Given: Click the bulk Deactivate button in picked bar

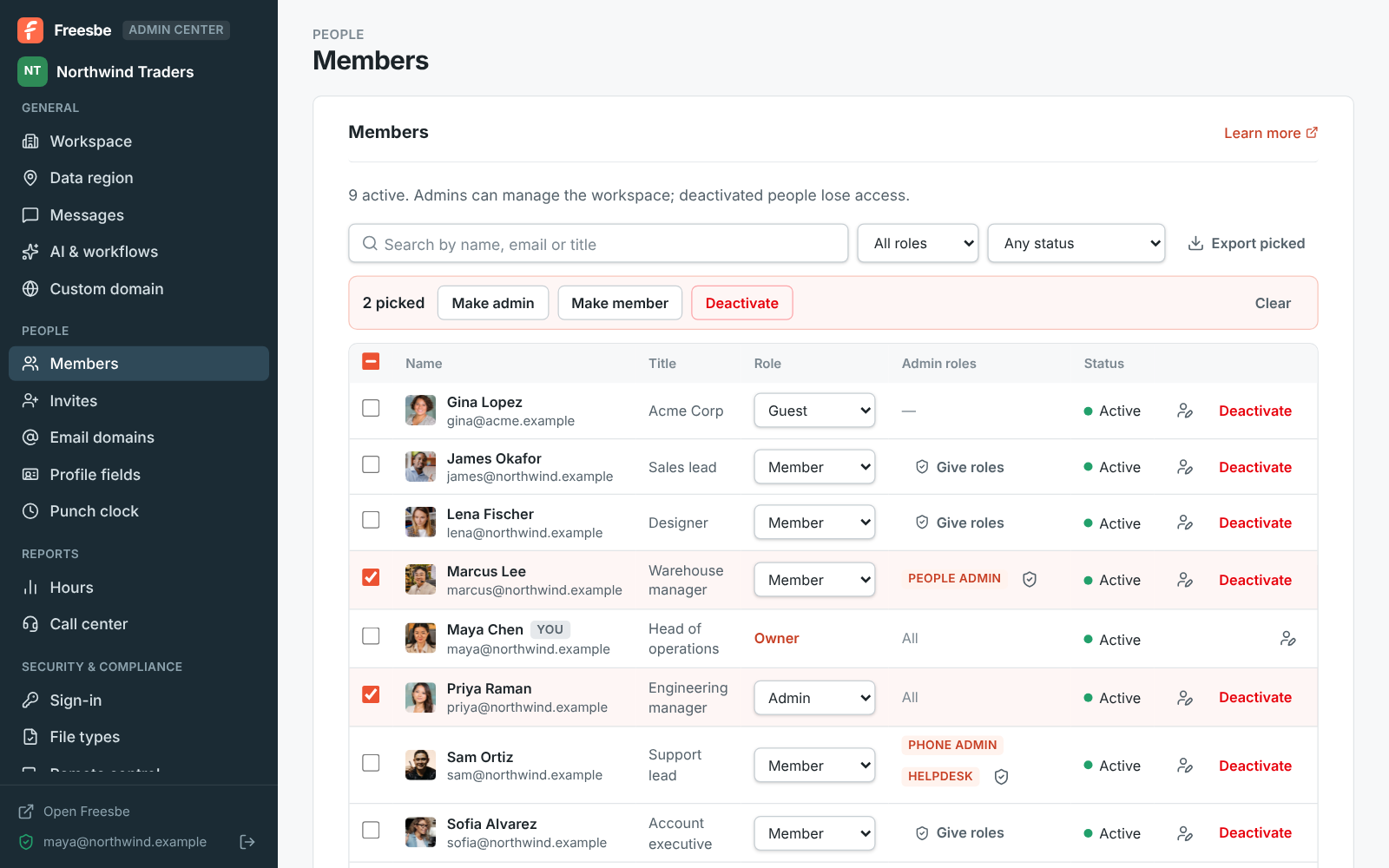Looking at the screenshot, I should coord(742,303).
